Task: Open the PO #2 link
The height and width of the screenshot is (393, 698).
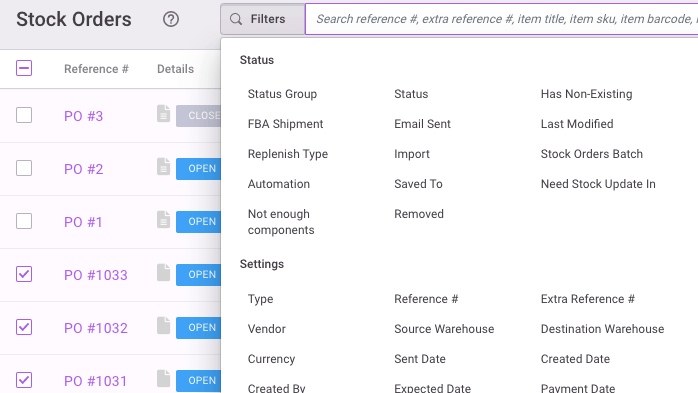Action: [83, 169]
